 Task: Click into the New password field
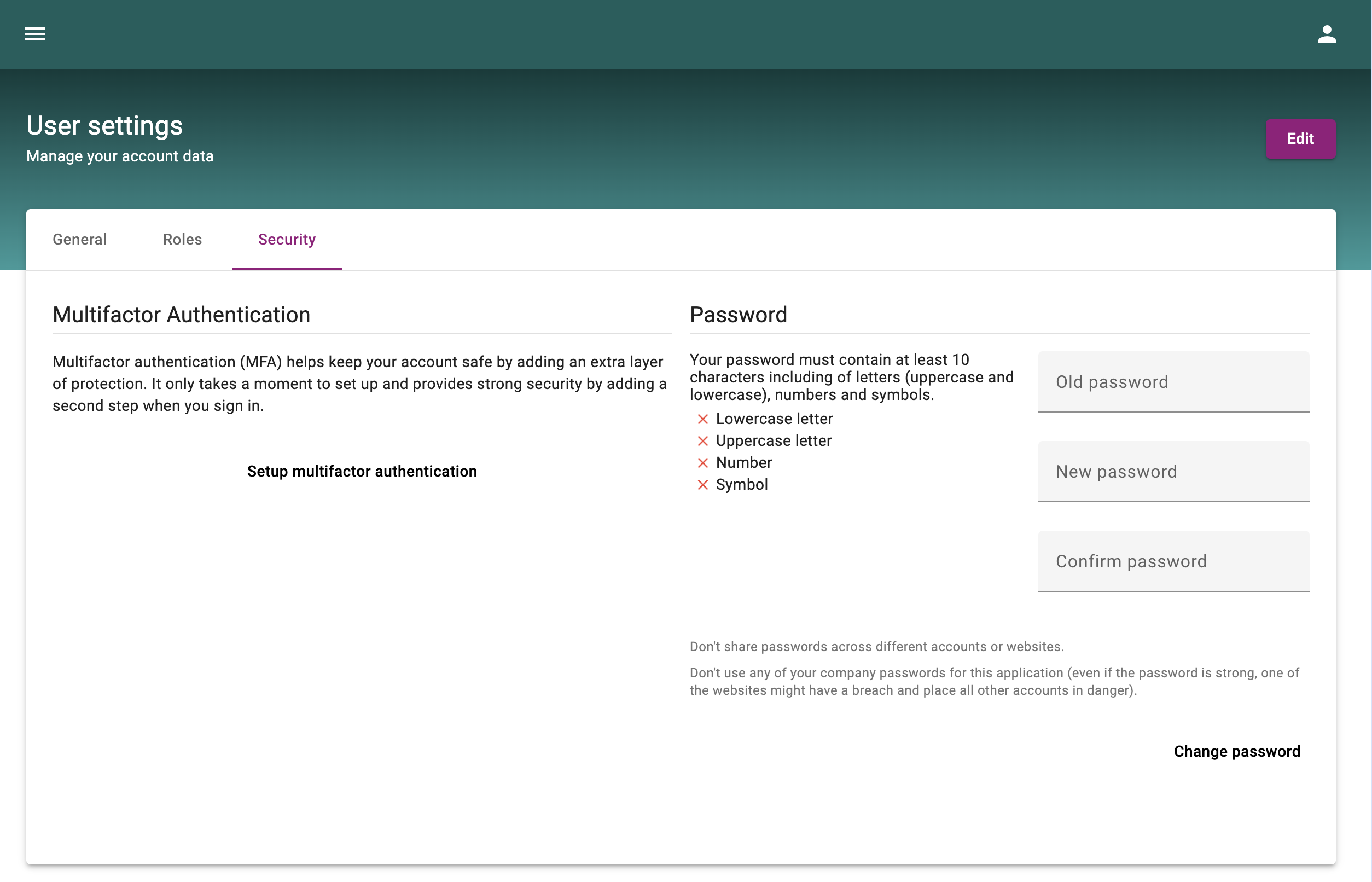(1173, 472)
